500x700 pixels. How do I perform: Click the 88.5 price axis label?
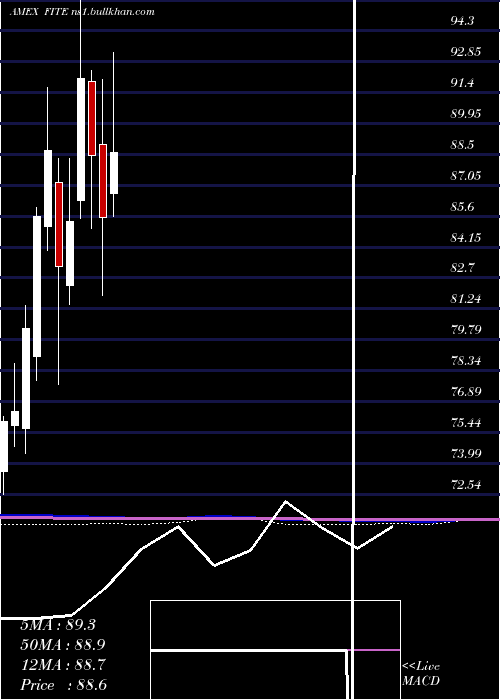pos(462,145)
